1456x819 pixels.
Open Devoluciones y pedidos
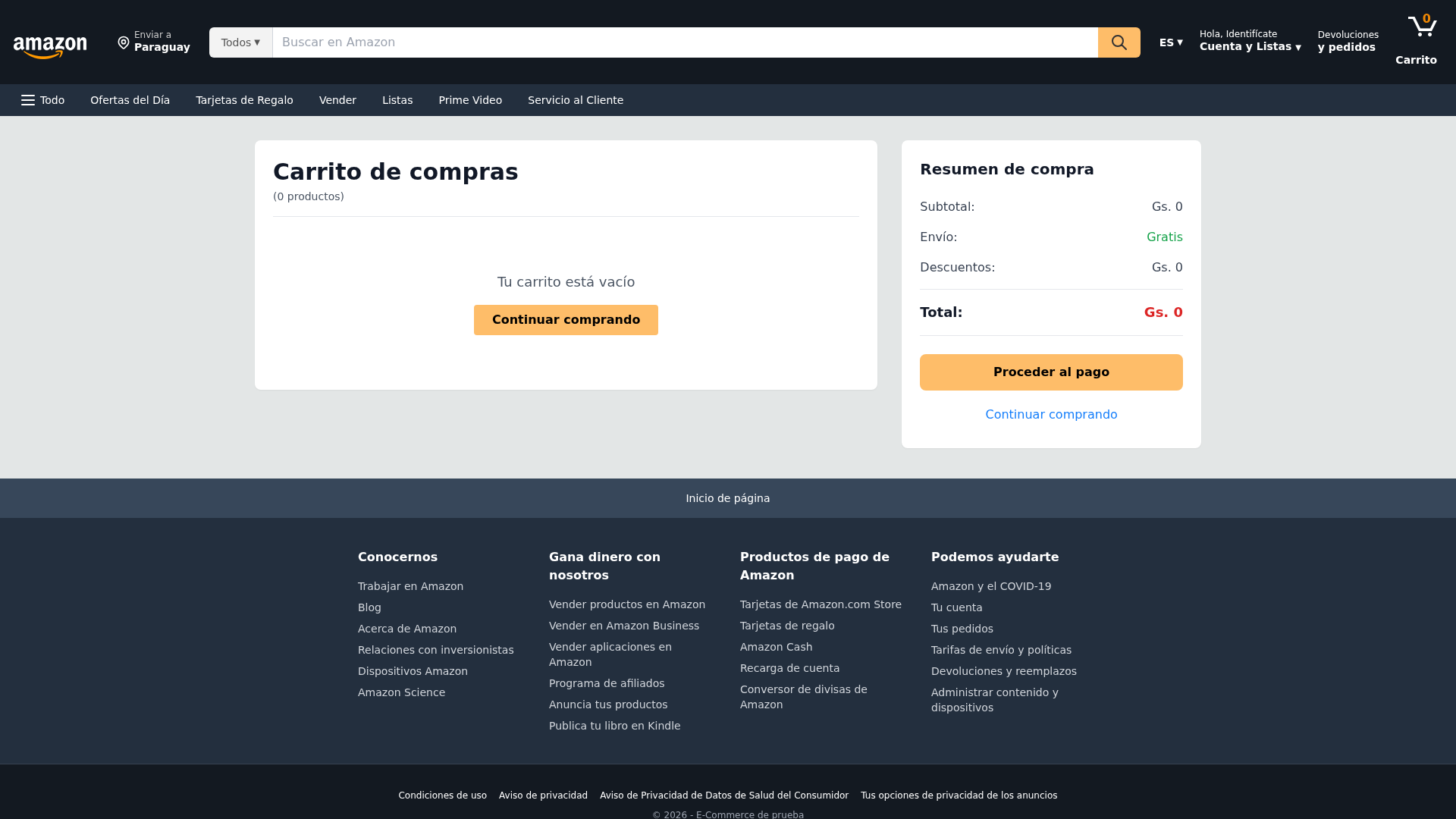[1348, 41]
